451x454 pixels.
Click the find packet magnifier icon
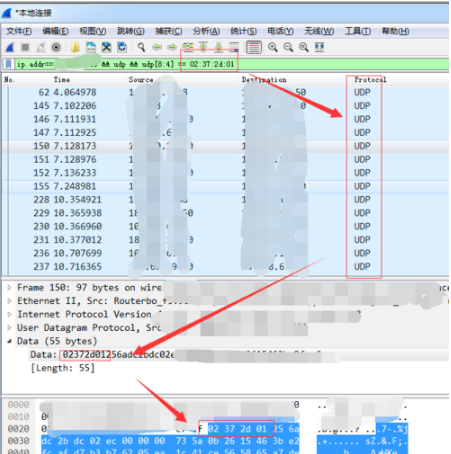[x=141, y=47]
